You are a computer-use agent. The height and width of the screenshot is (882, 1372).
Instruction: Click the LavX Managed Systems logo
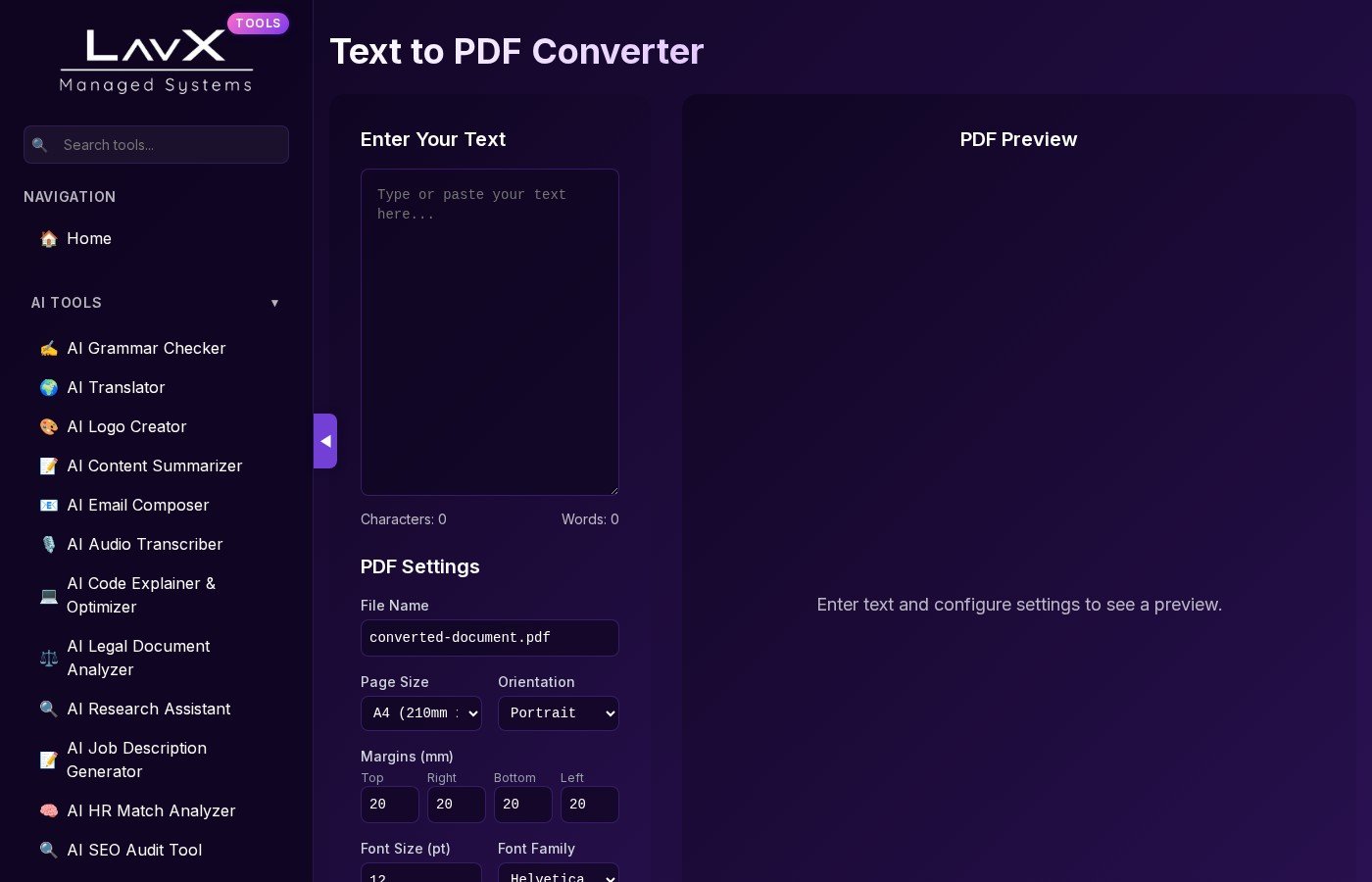tap(157, 61)
